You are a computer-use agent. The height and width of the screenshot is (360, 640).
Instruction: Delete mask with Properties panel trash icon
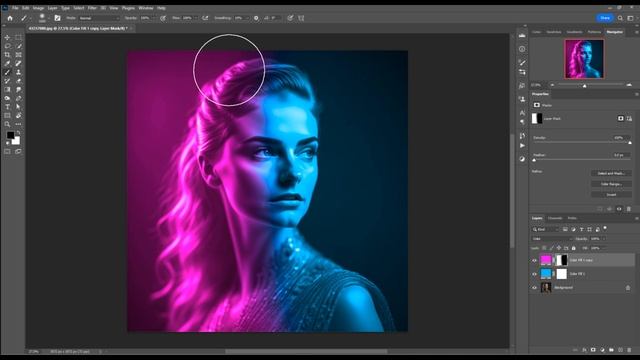pos(629,209)
